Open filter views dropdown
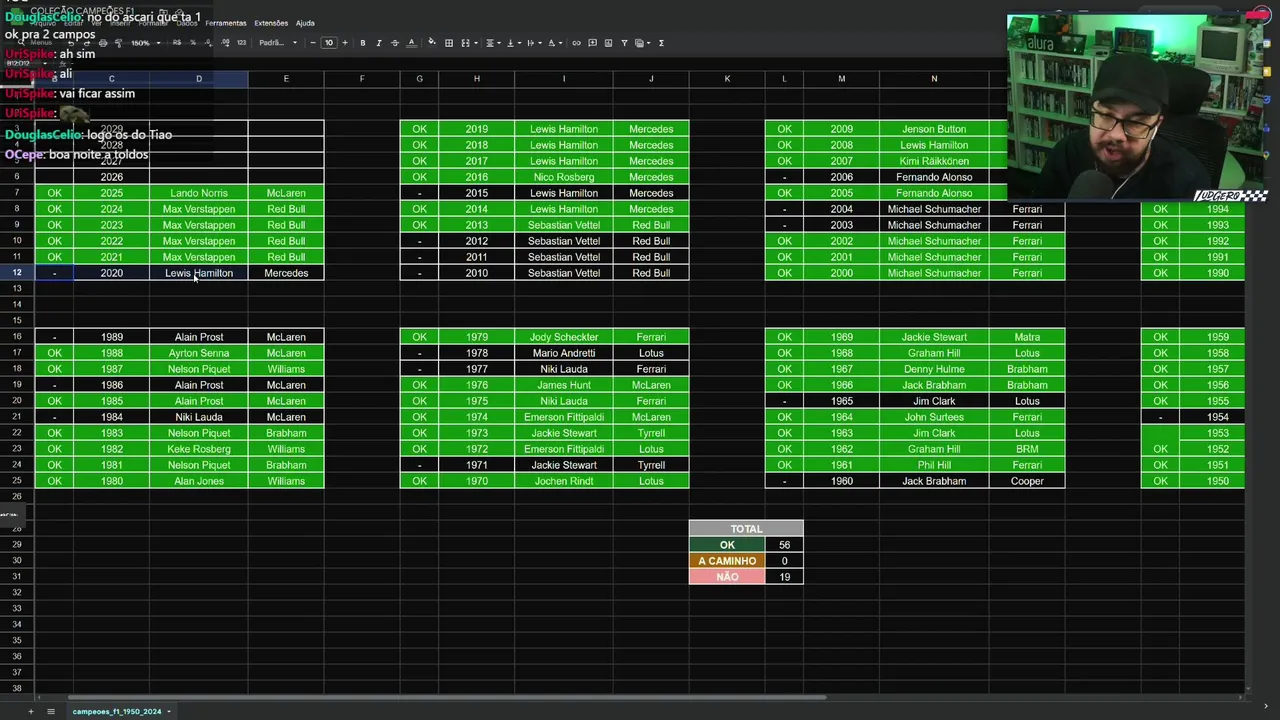This screenshot has height=720, width=1280. [643, 43]
